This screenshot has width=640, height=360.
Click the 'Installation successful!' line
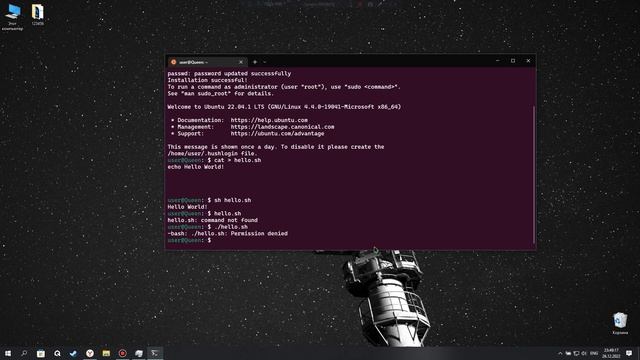click(207, 80)
